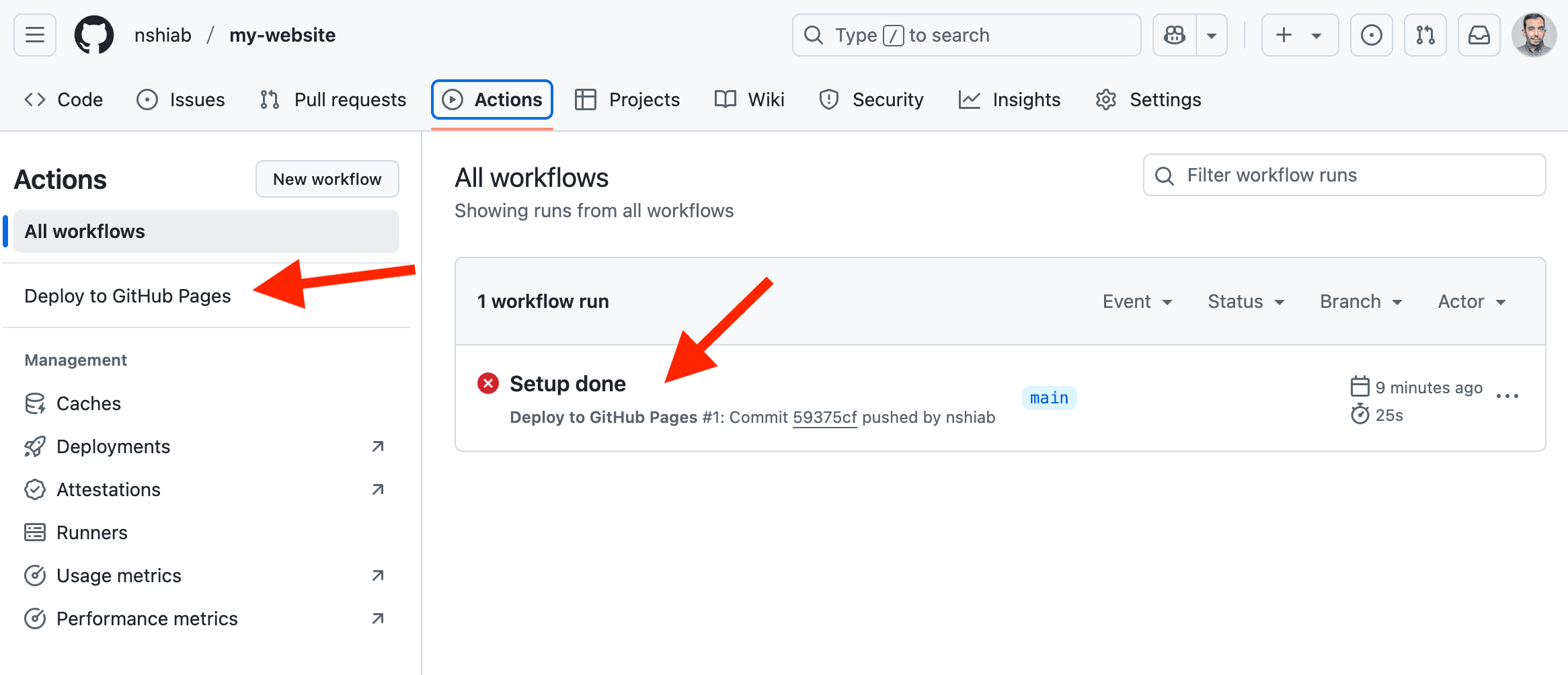Click the filter search magnifier icon
The height and width of the screenshot is (675, 1568).
pyautogui.click(x=1165, y=175)
